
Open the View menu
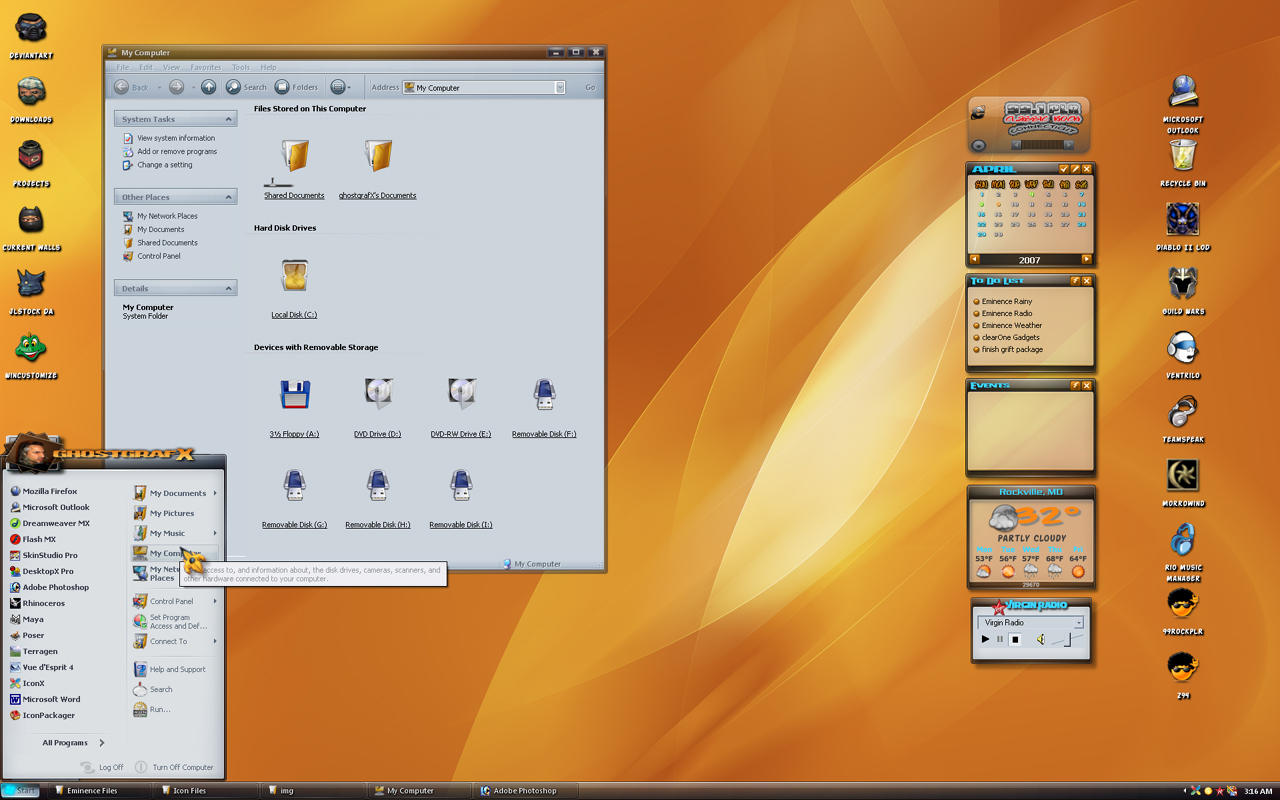tap(172, 67)
